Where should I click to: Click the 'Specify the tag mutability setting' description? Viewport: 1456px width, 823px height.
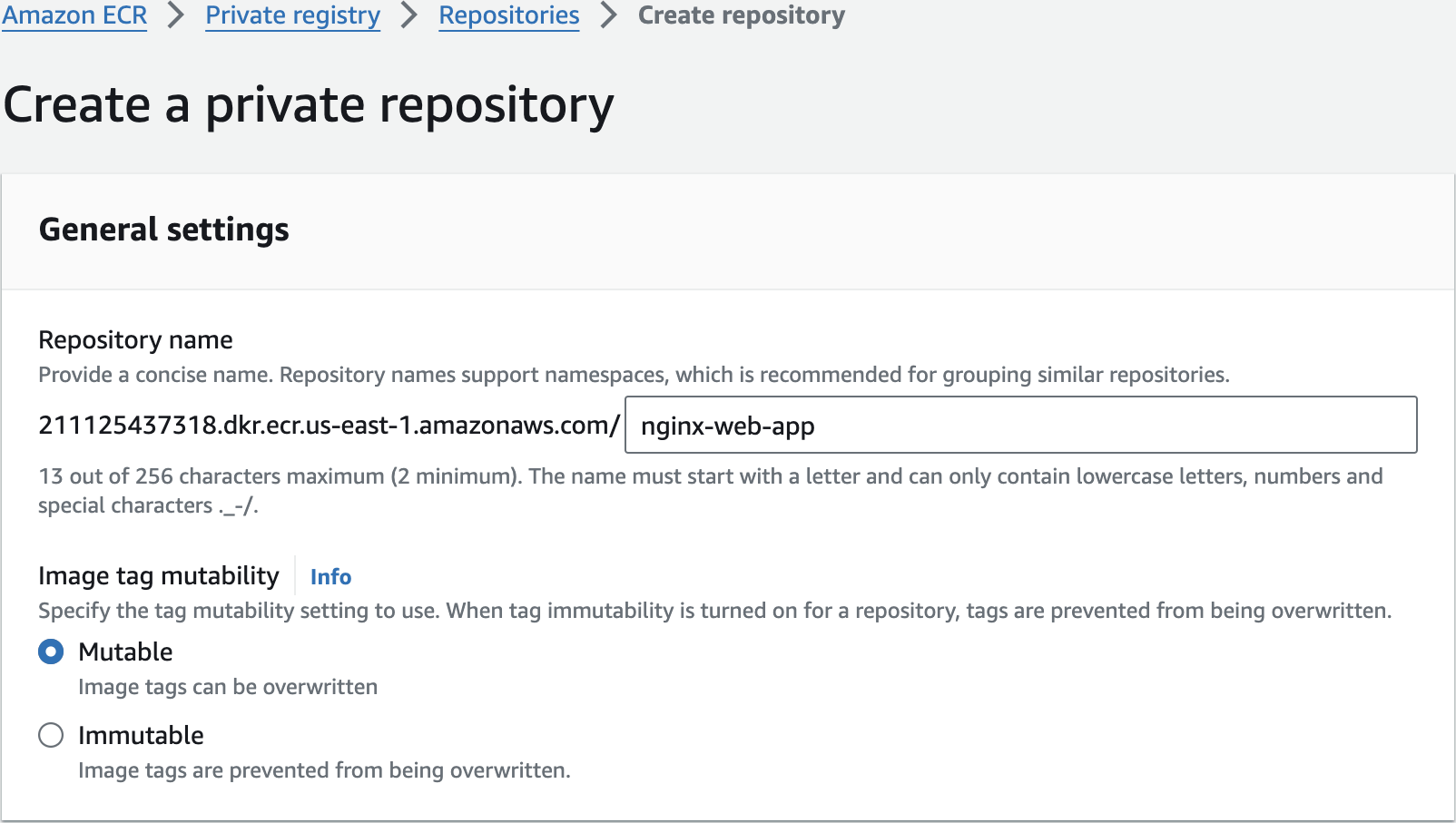714,611
